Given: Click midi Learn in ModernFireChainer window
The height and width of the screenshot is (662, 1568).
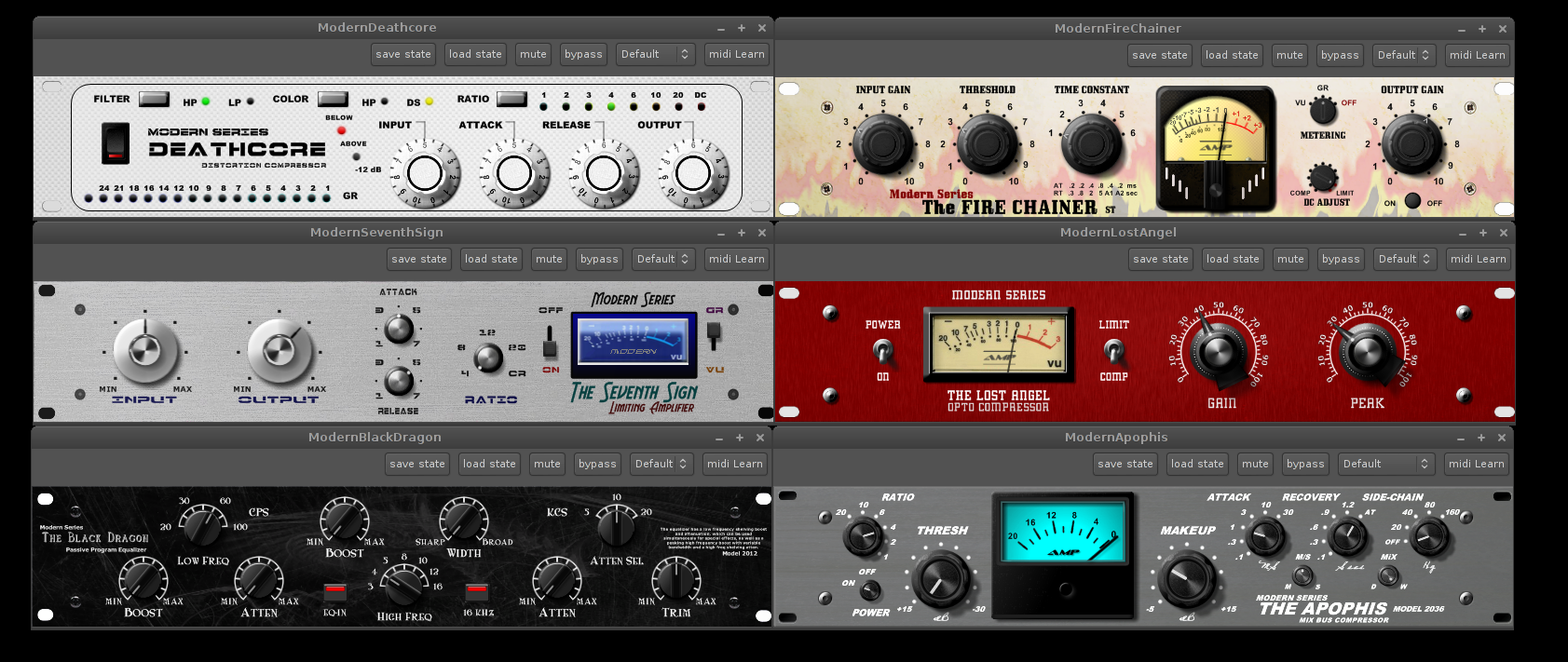Looking at the screenshot, I should coord(1478,55).
